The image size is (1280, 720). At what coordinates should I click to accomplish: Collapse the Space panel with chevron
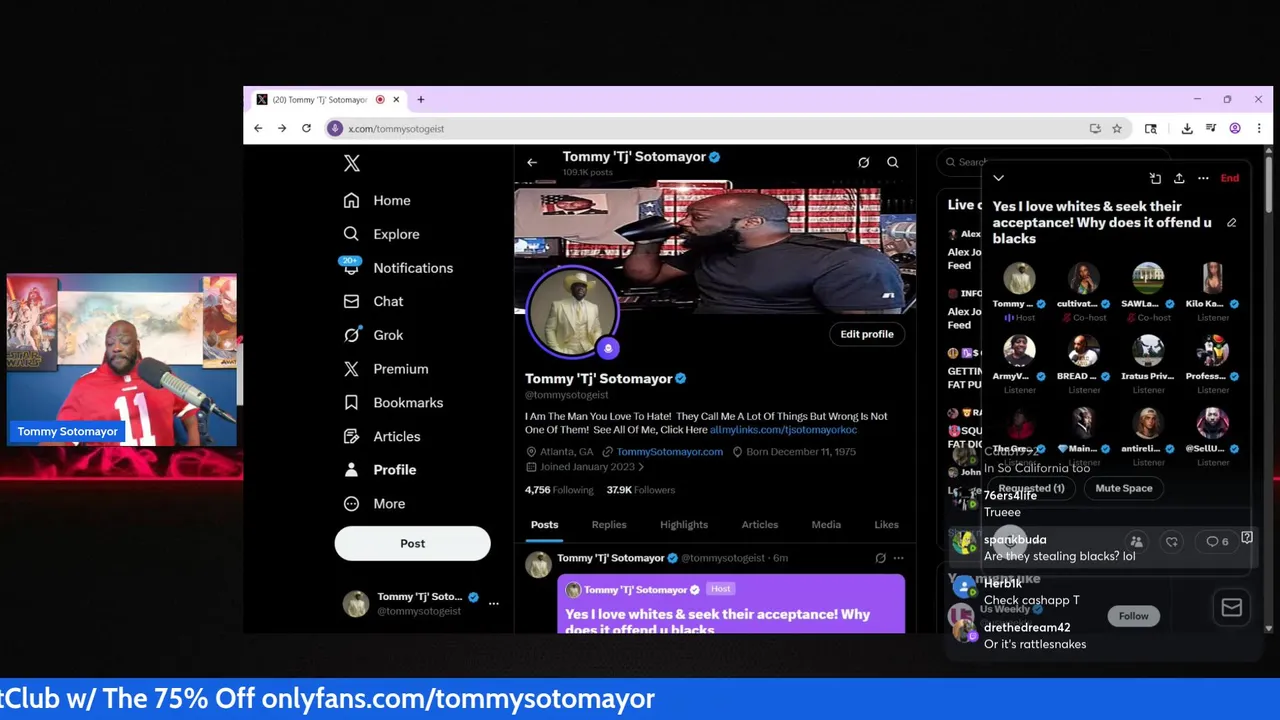(998, 178)
